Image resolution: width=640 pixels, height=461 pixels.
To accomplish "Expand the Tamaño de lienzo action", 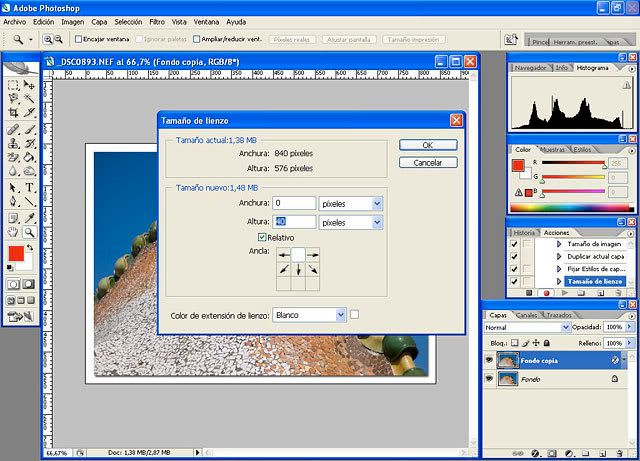I will tap(559, 281).
